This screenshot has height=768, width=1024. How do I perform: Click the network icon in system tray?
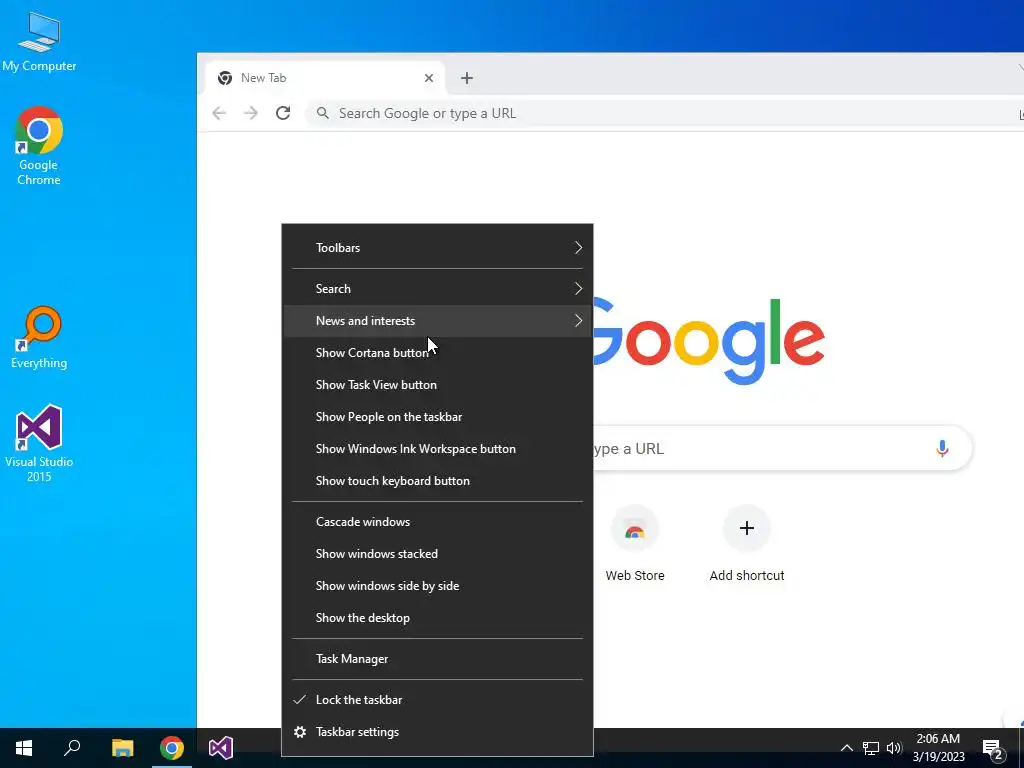point(871,748)
